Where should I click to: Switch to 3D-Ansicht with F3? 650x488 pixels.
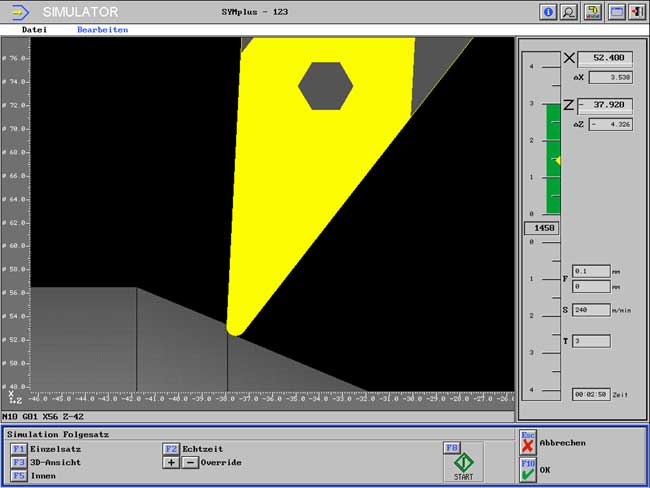(x=18, y=463)
